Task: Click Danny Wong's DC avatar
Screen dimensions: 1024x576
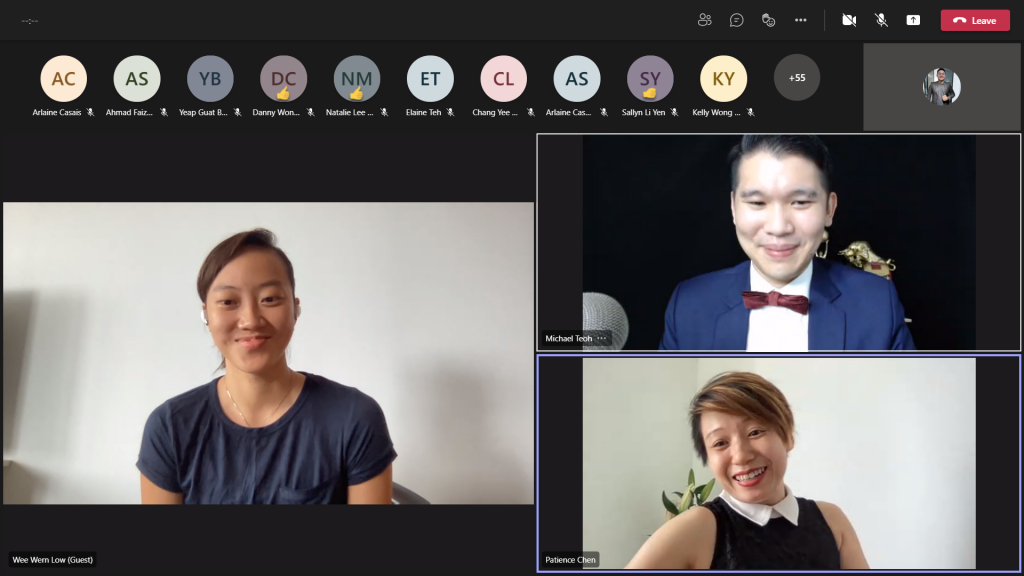Action: (x=283, y=79)
